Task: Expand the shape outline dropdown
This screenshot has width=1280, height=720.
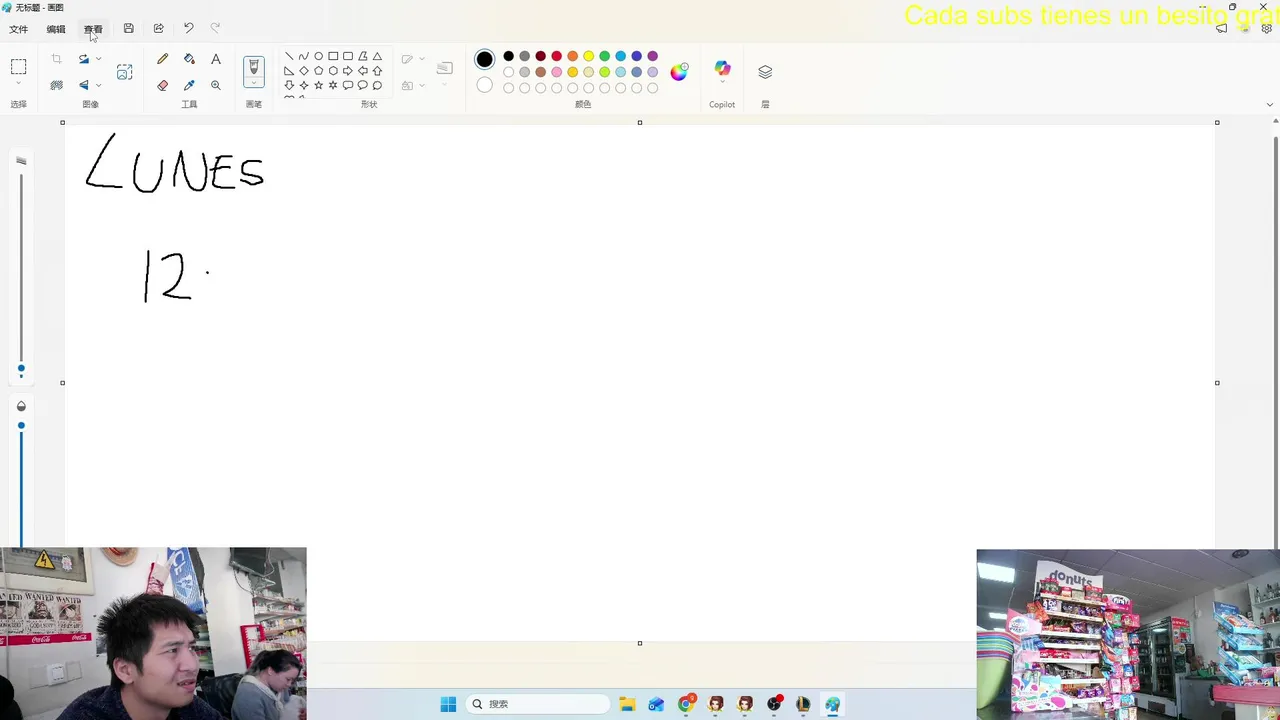Action: 421,59
